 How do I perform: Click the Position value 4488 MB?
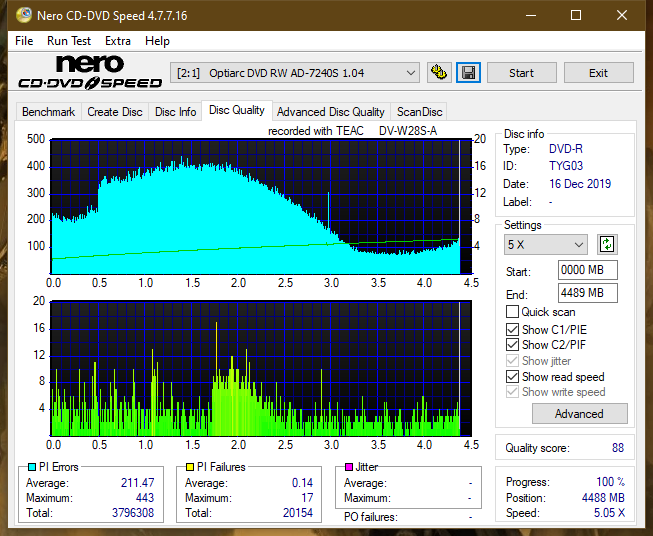click(x=603, y=498)
